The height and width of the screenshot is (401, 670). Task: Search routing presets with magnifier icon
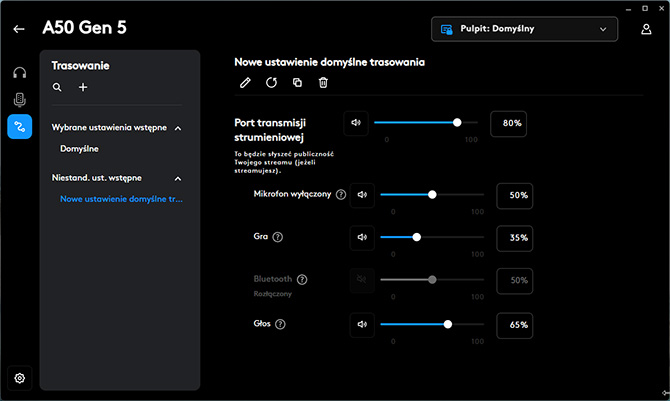(57, 87)
